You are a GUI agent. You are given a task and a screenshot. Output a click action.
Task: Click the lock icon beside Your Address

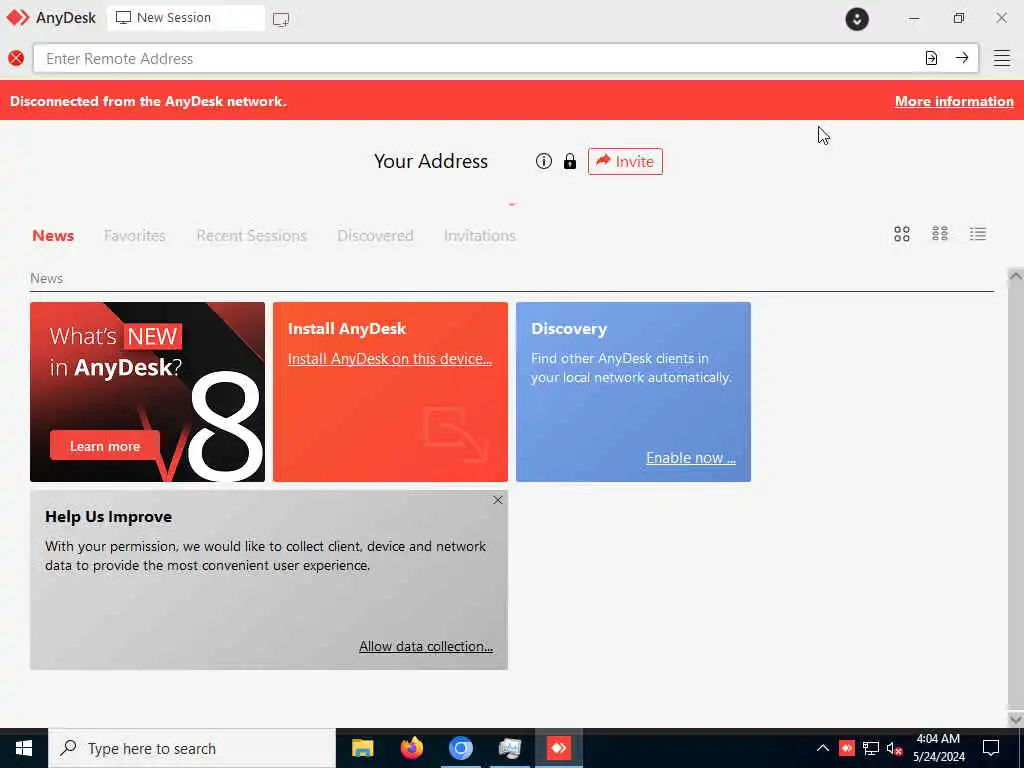[569, 161]
